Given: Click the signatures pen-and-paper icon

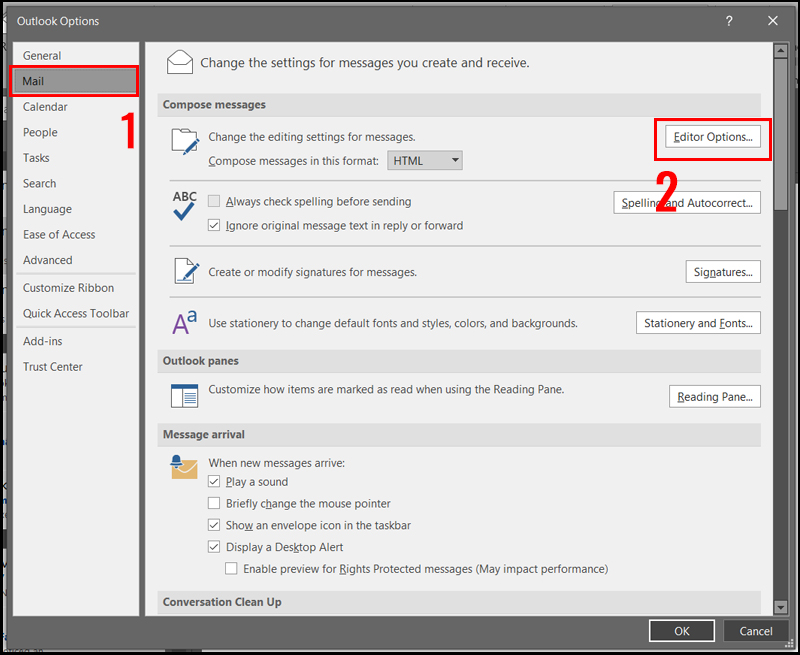Looking at the screenshot, I should pos(185,271).
